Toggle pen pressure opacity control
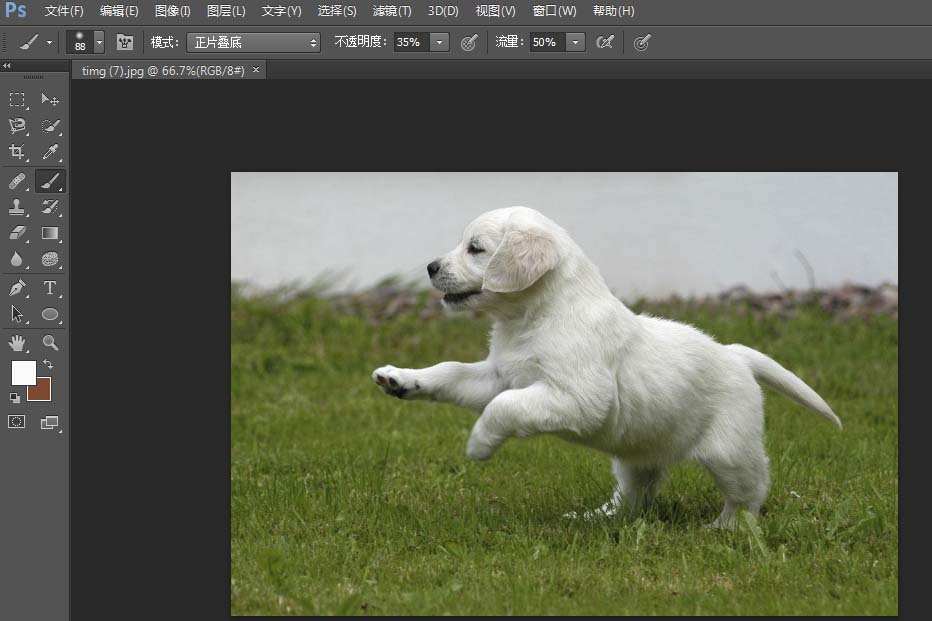 click(x=470, y=42)
